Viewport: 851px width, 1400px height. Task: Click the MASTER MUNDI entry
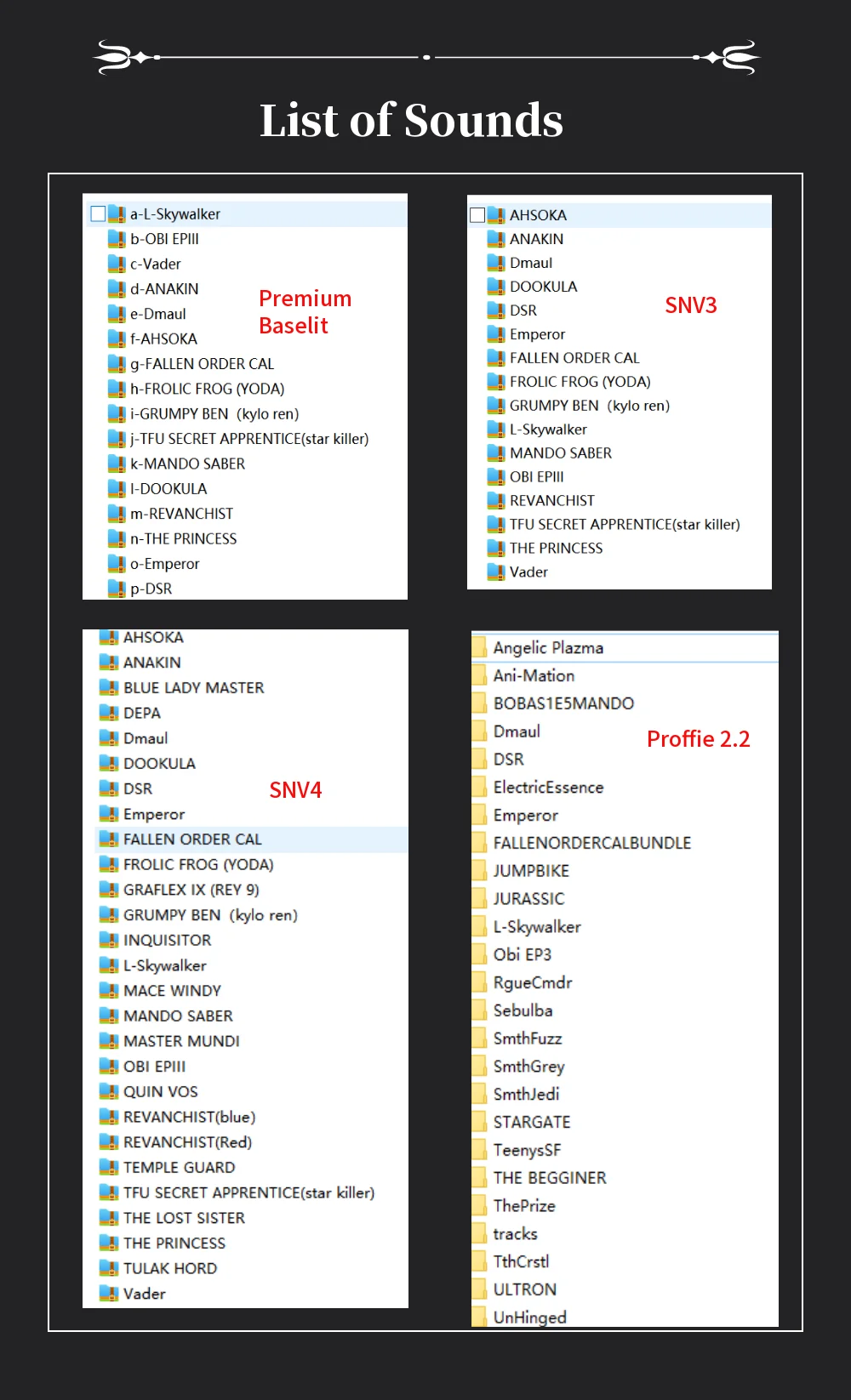pyautogui.click(x=181, y=1041)
